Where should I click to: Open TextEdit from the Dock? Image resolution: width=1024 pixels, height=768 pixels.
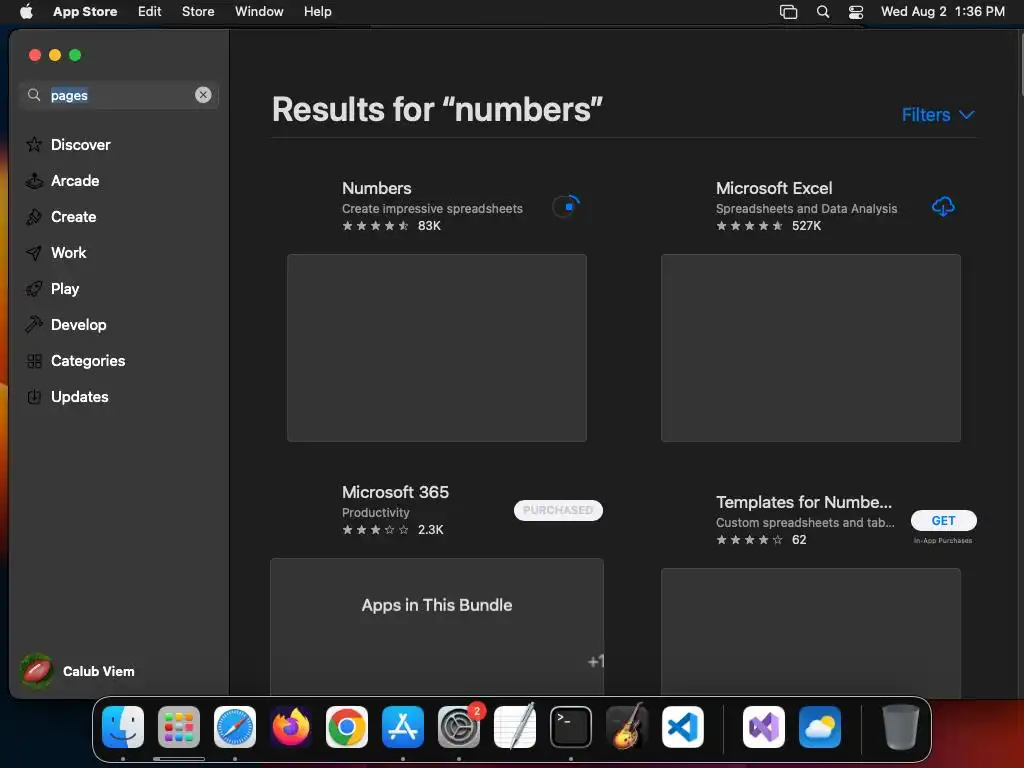click(515, 727)
